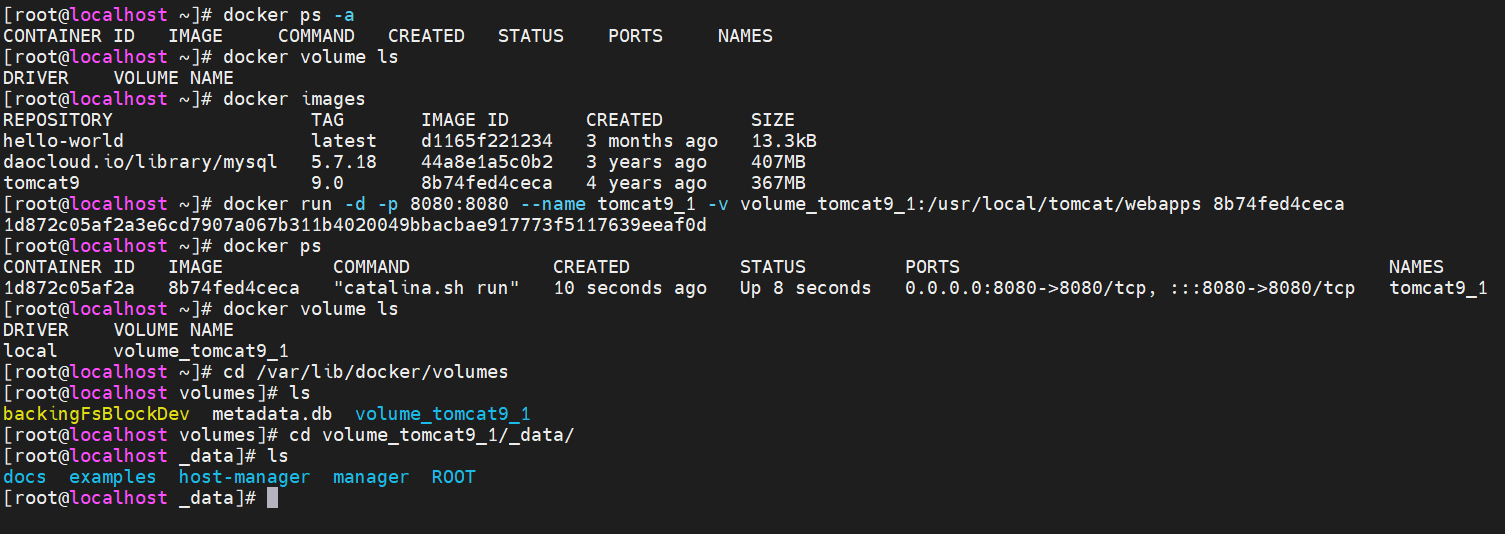The width and height of the screenshot is (1505, 534).
Task: Click the long container hash output line
Action: point(355,225)
